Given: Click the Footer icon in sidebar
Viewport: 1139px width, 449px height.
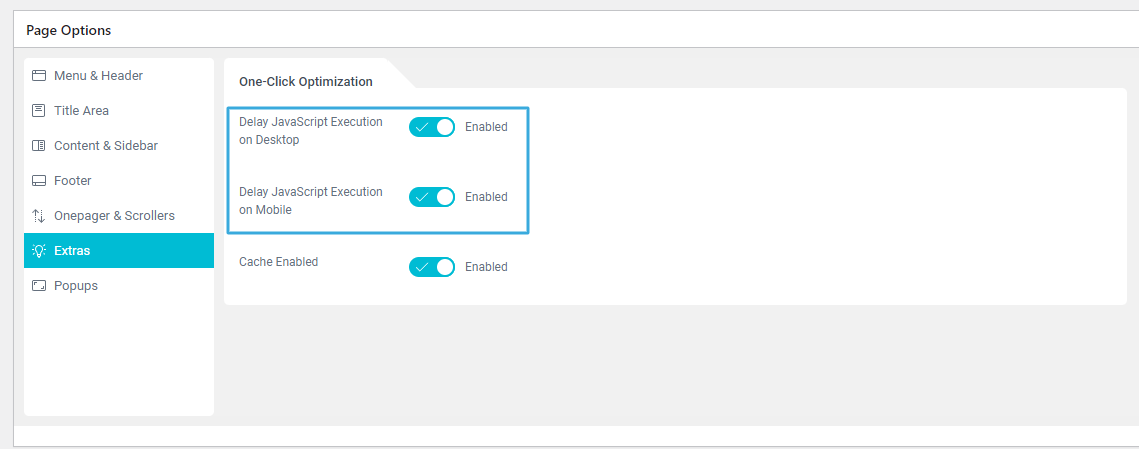Looking at the screenshot, I should point(39,181).
